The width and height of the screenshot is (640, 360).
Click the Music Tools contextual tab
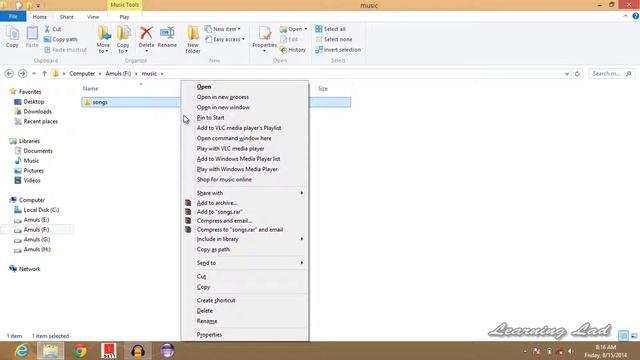(124, 5)
